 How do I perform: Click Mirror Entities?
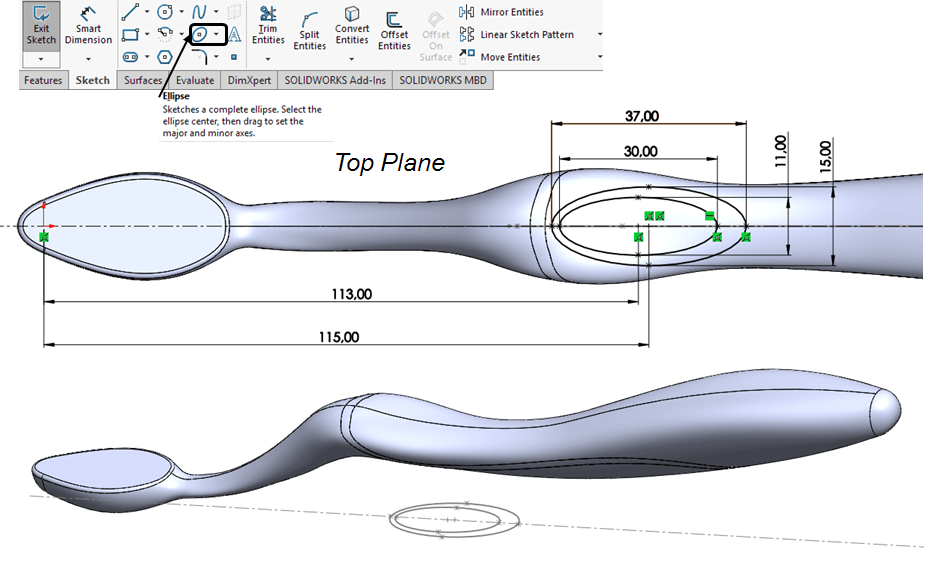(x=512, y=12)
